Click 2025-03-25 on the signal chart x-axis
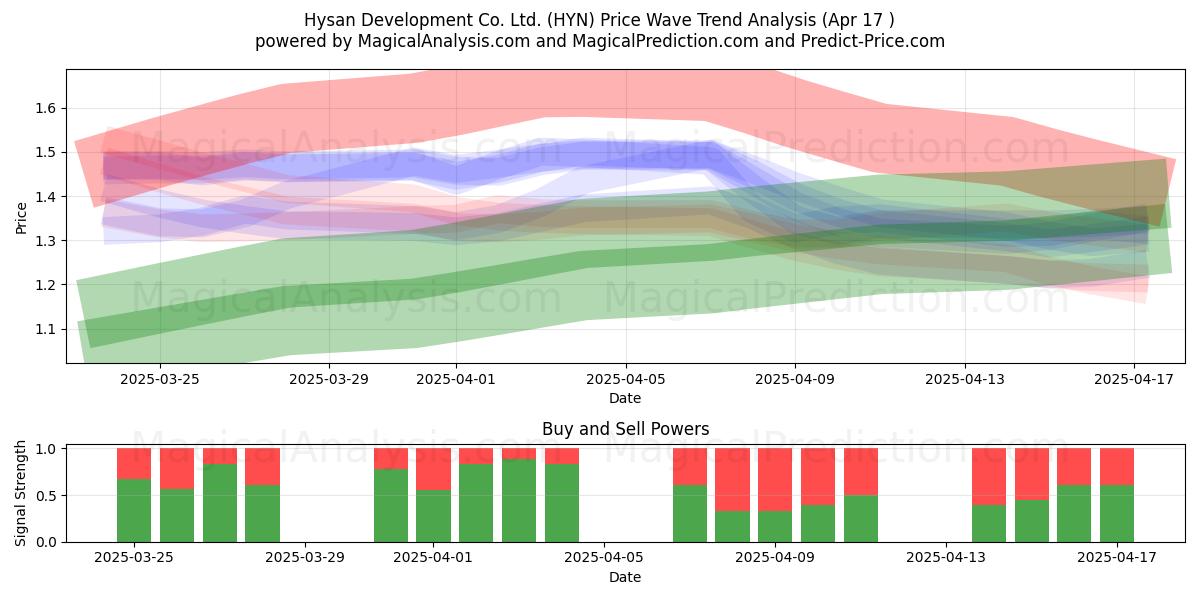1200x600 pixels. (134, 558)
